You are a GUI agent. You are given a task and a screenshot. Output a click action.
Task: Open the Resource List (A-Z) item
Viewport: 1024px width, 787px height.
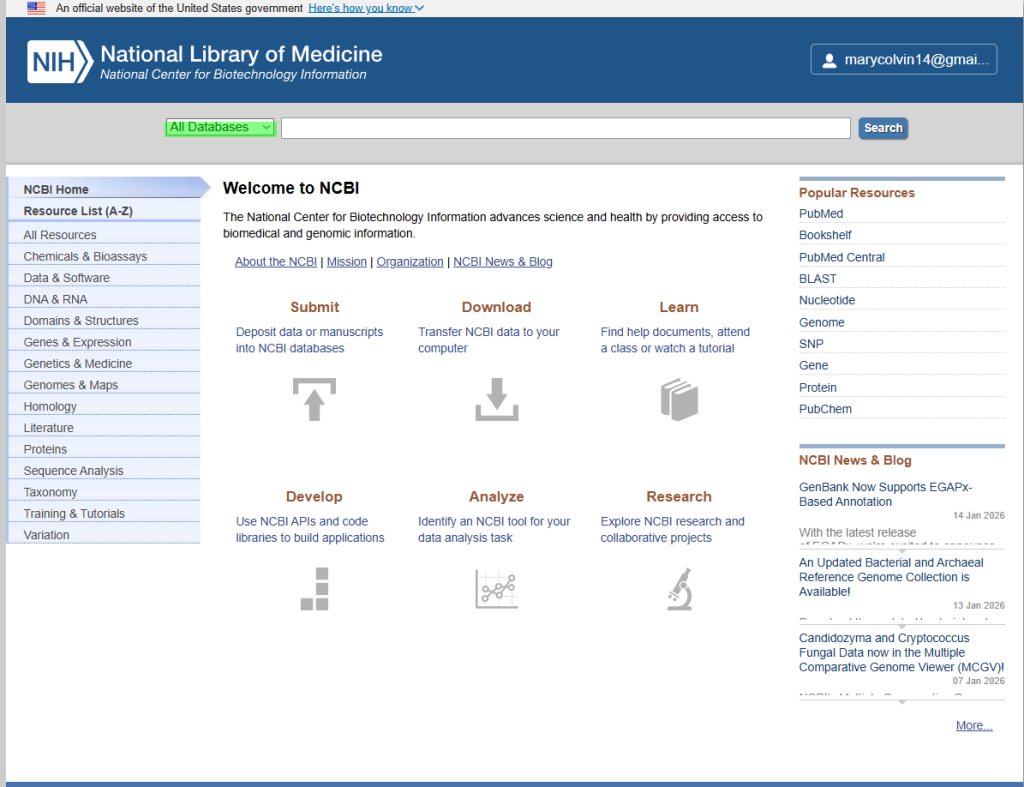click(x=78, y=211)
